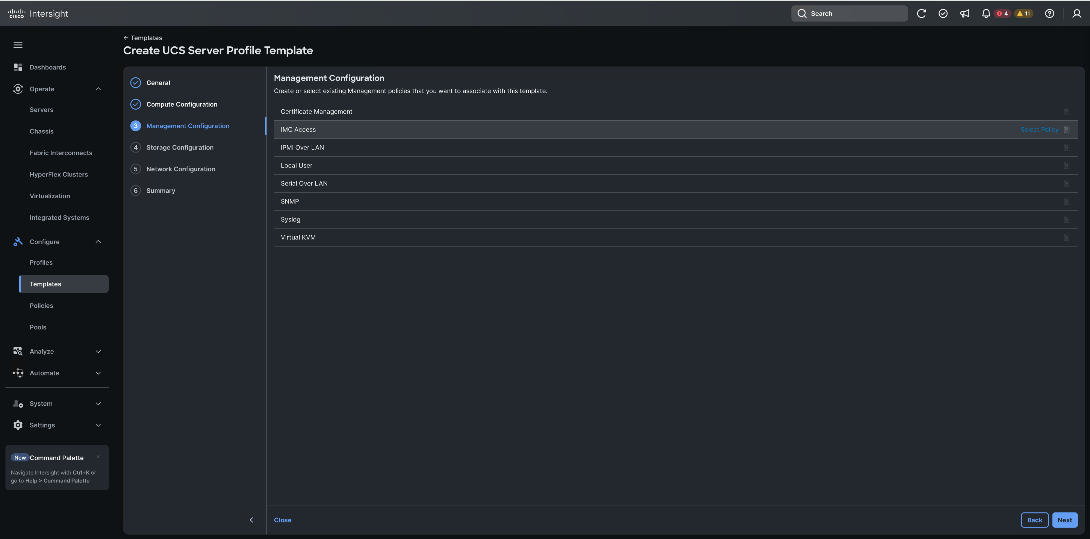The height and width of the screenshot is (539, 1090).
Task: Select the Syslog row text
Action: 291,220
